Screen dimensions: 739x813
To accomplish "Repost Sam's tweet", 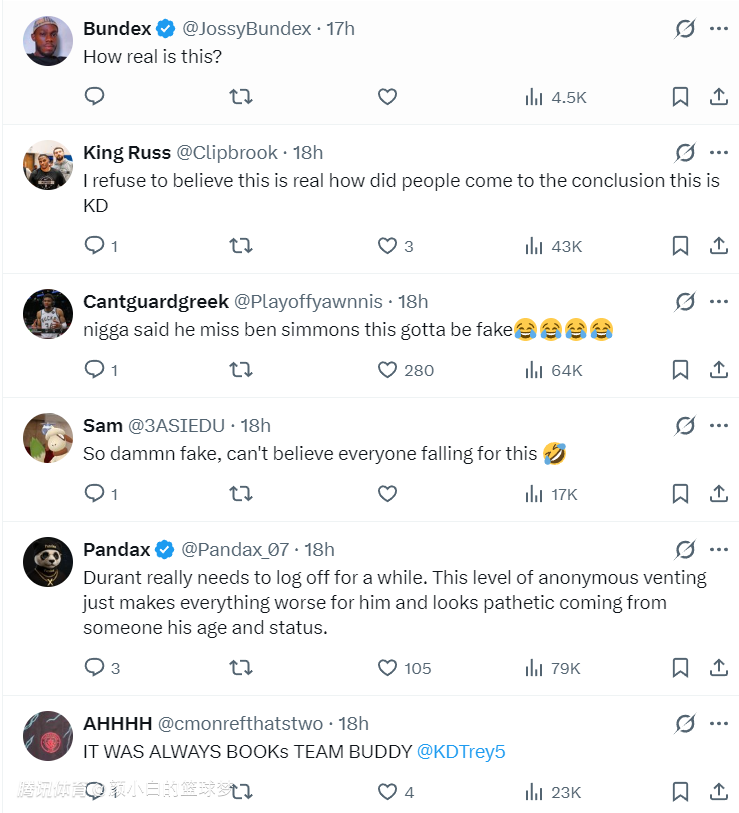I will tap(241, 494).
